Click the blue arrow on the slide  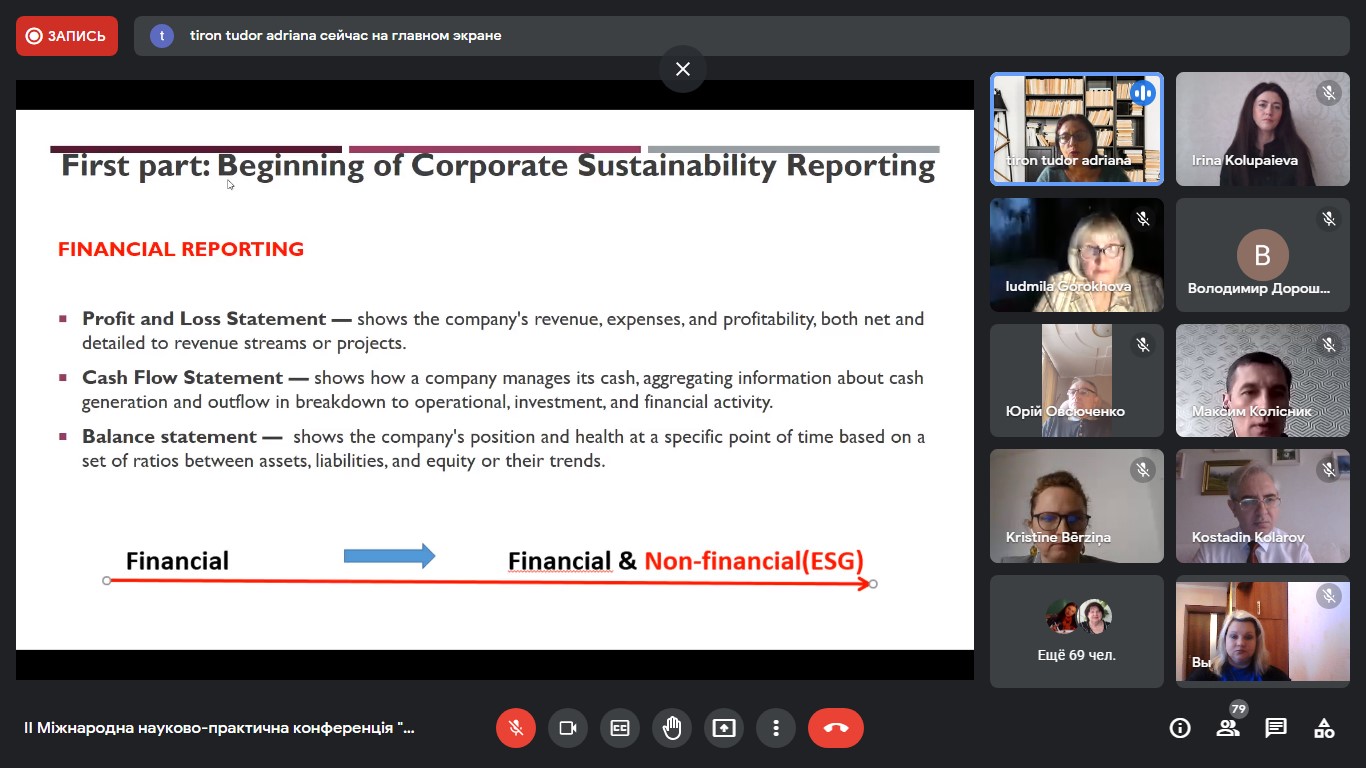tap(389, 556)
